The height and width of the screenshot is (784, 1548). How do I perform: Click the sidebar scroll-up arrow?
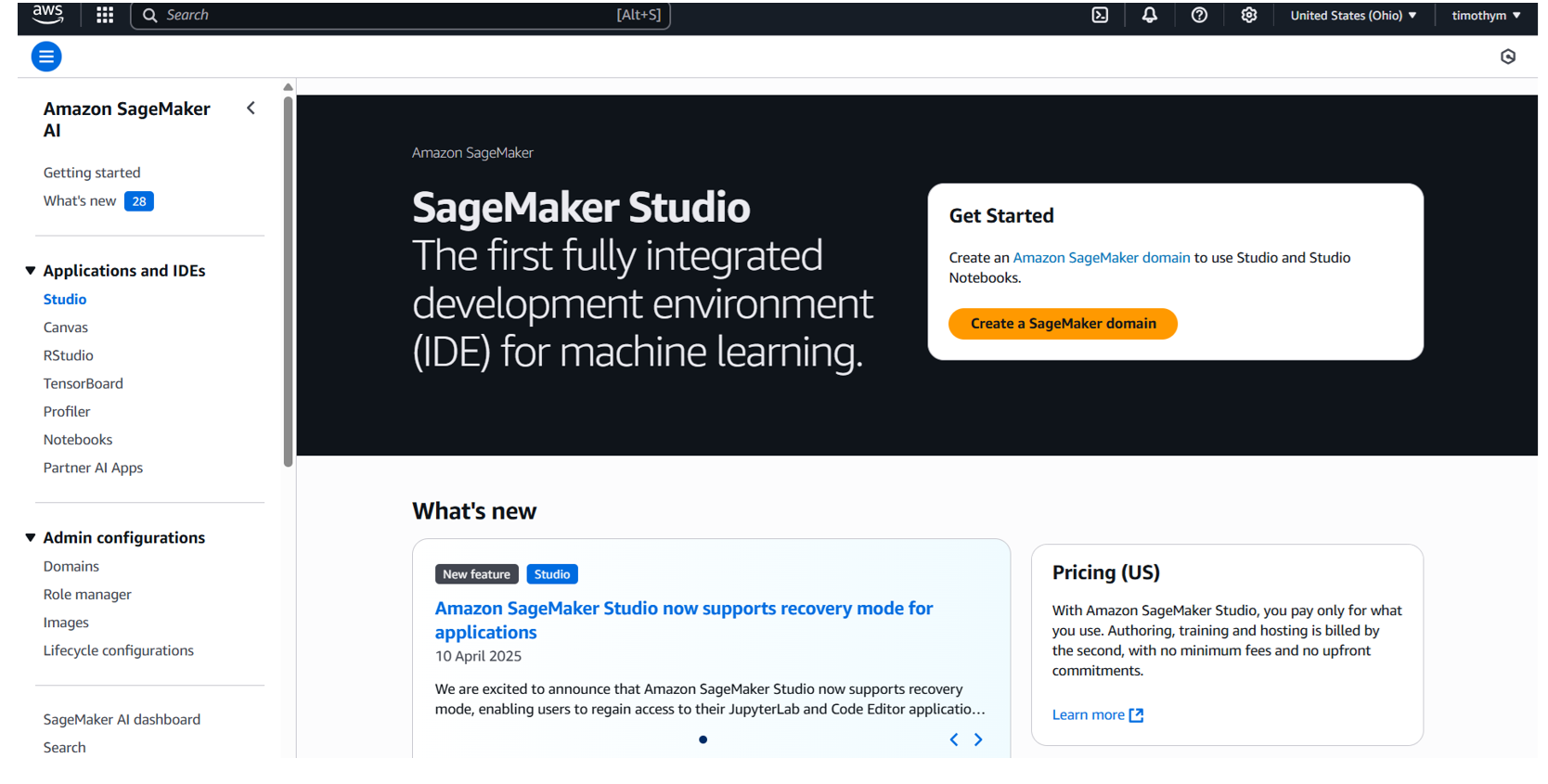coord(289,87)
